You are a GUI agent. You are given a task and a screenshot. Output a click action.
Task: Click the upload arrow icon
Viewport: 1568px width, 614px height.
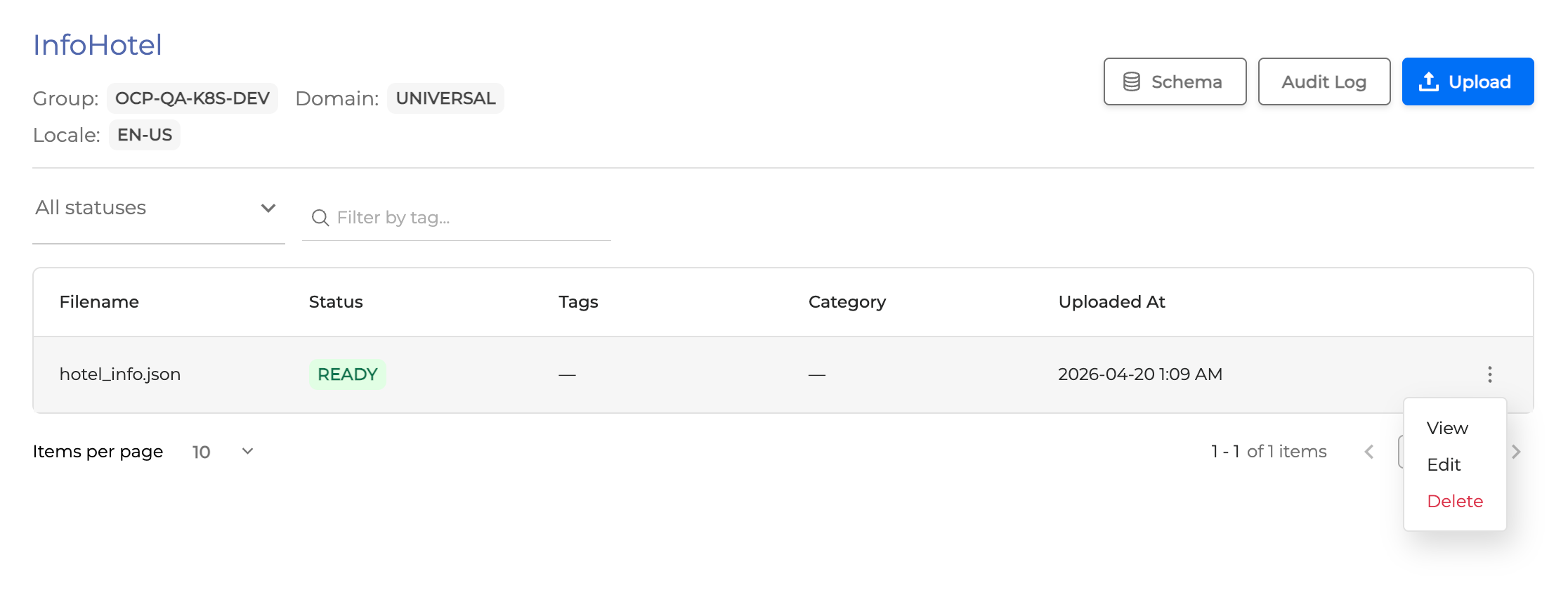click(1428, 81)
